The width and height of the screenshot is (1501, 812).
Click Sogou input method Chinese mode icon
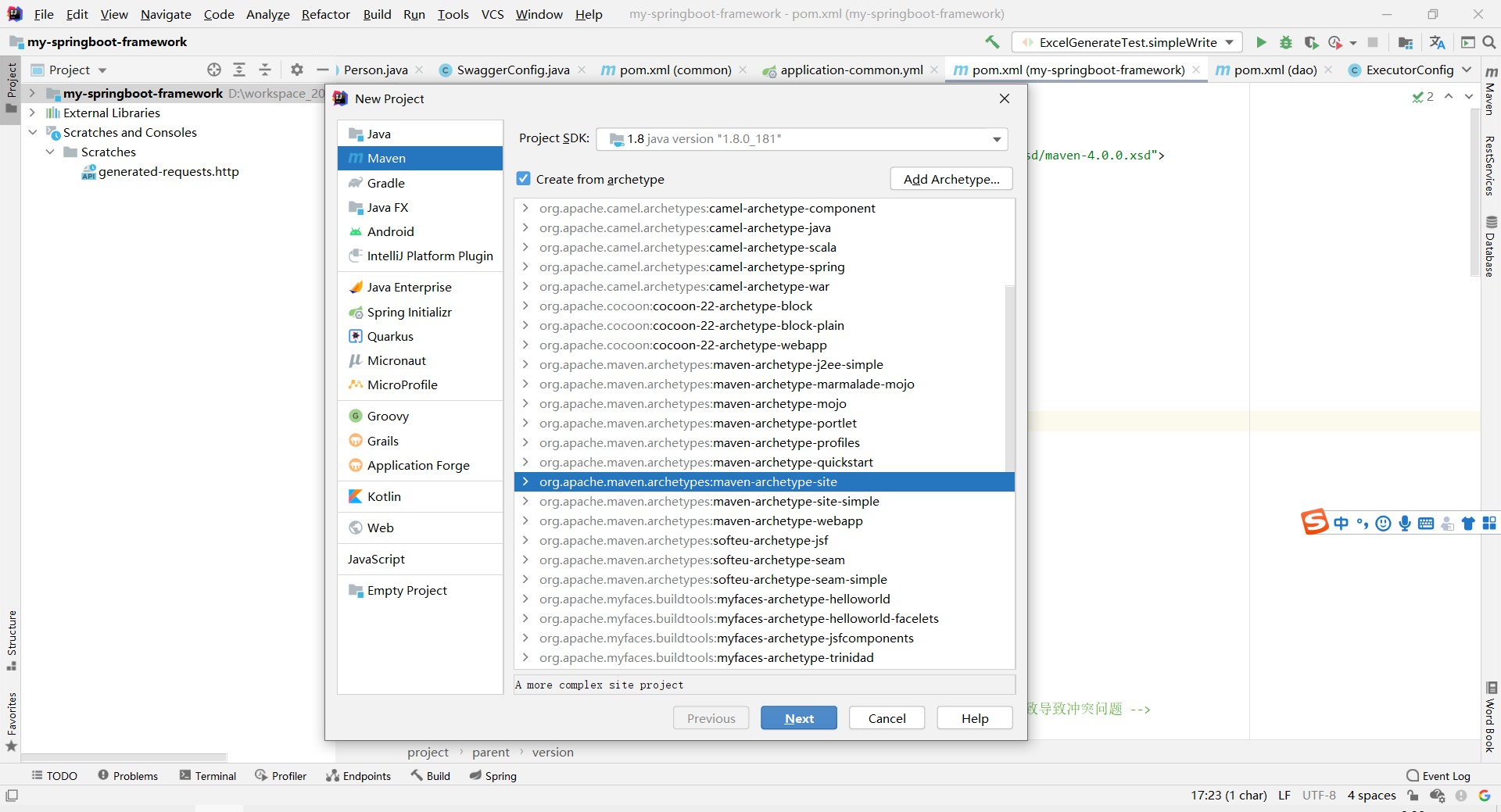1342,523
